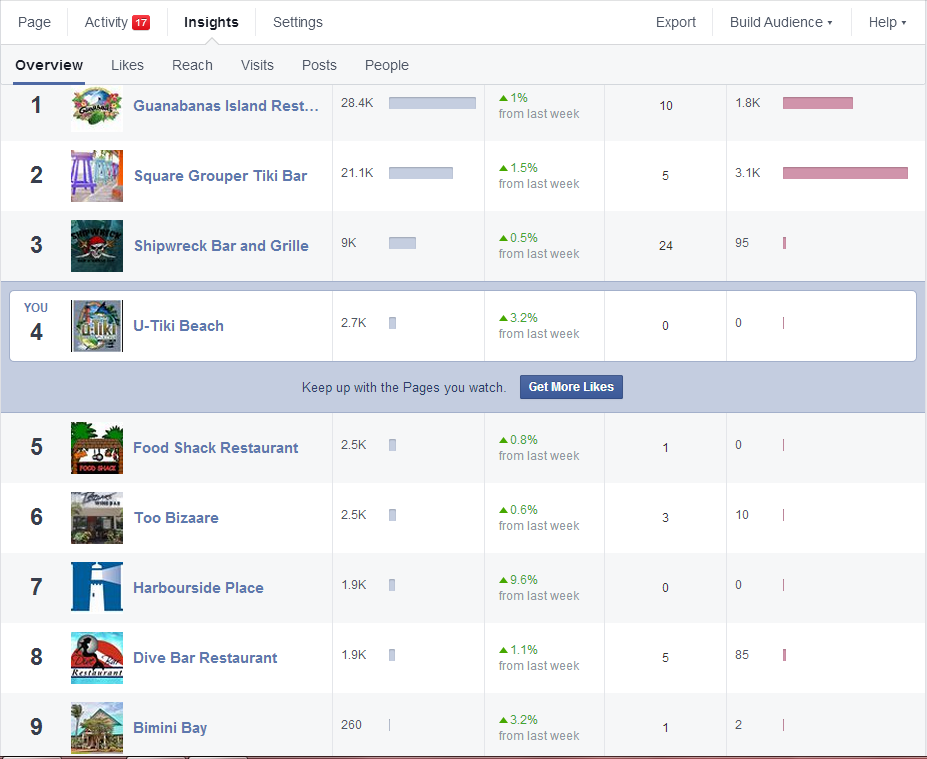Click the YOU rank 4 label

point(36,322)
